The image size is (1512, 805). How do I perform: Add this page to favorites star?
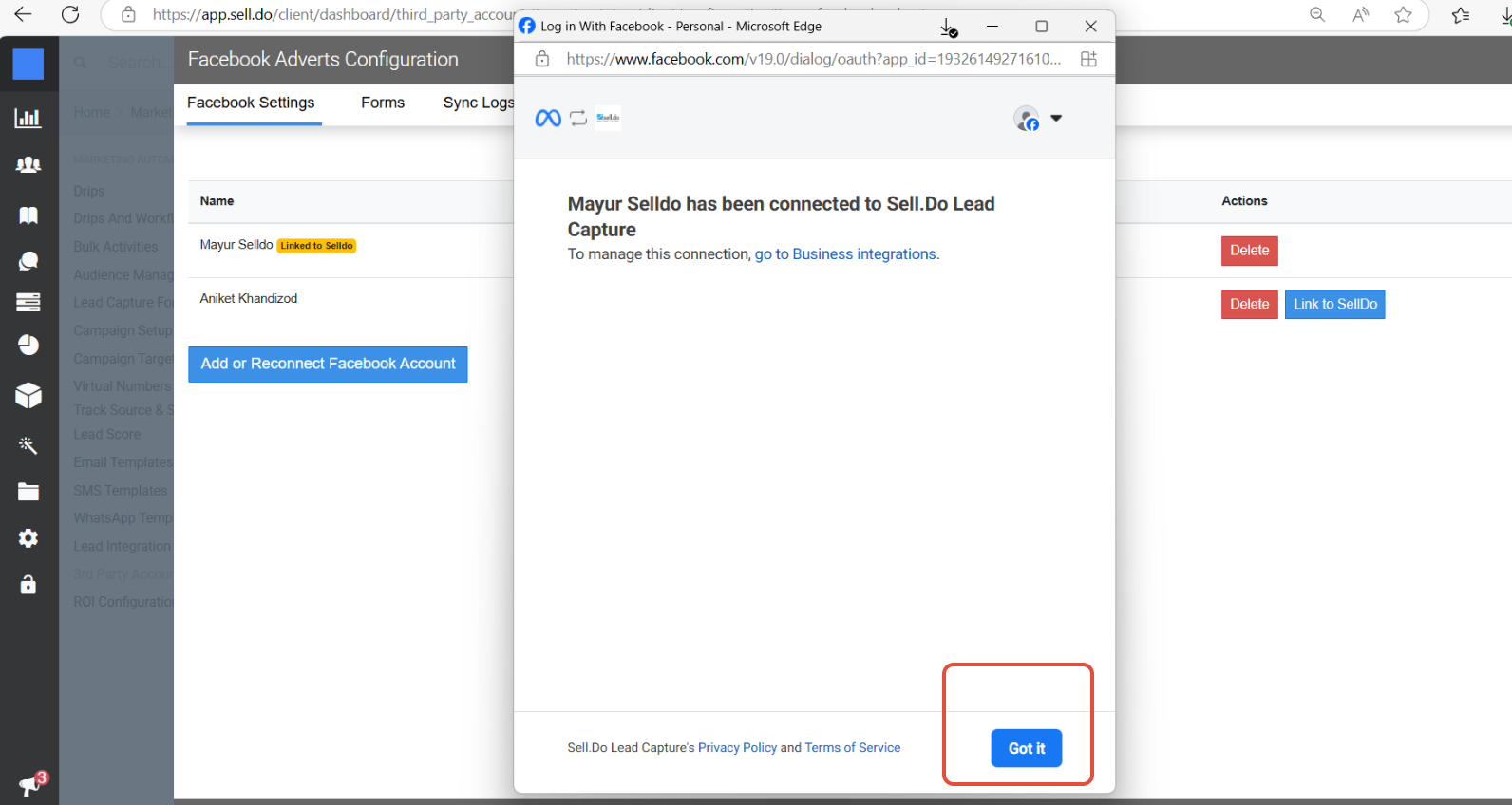[x=1403, y=14]
